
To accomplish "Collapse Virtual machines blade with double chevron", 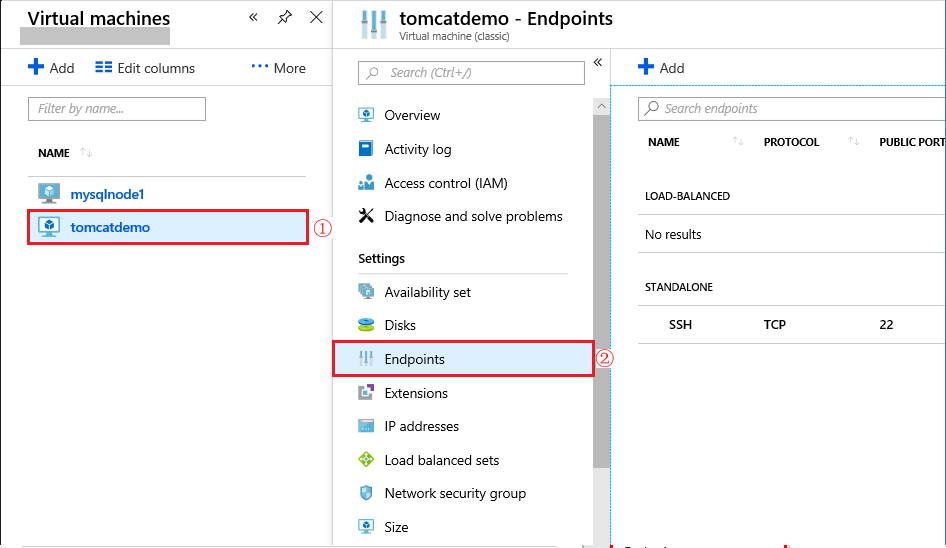I will pyautogui.click(x=253, y=18).
